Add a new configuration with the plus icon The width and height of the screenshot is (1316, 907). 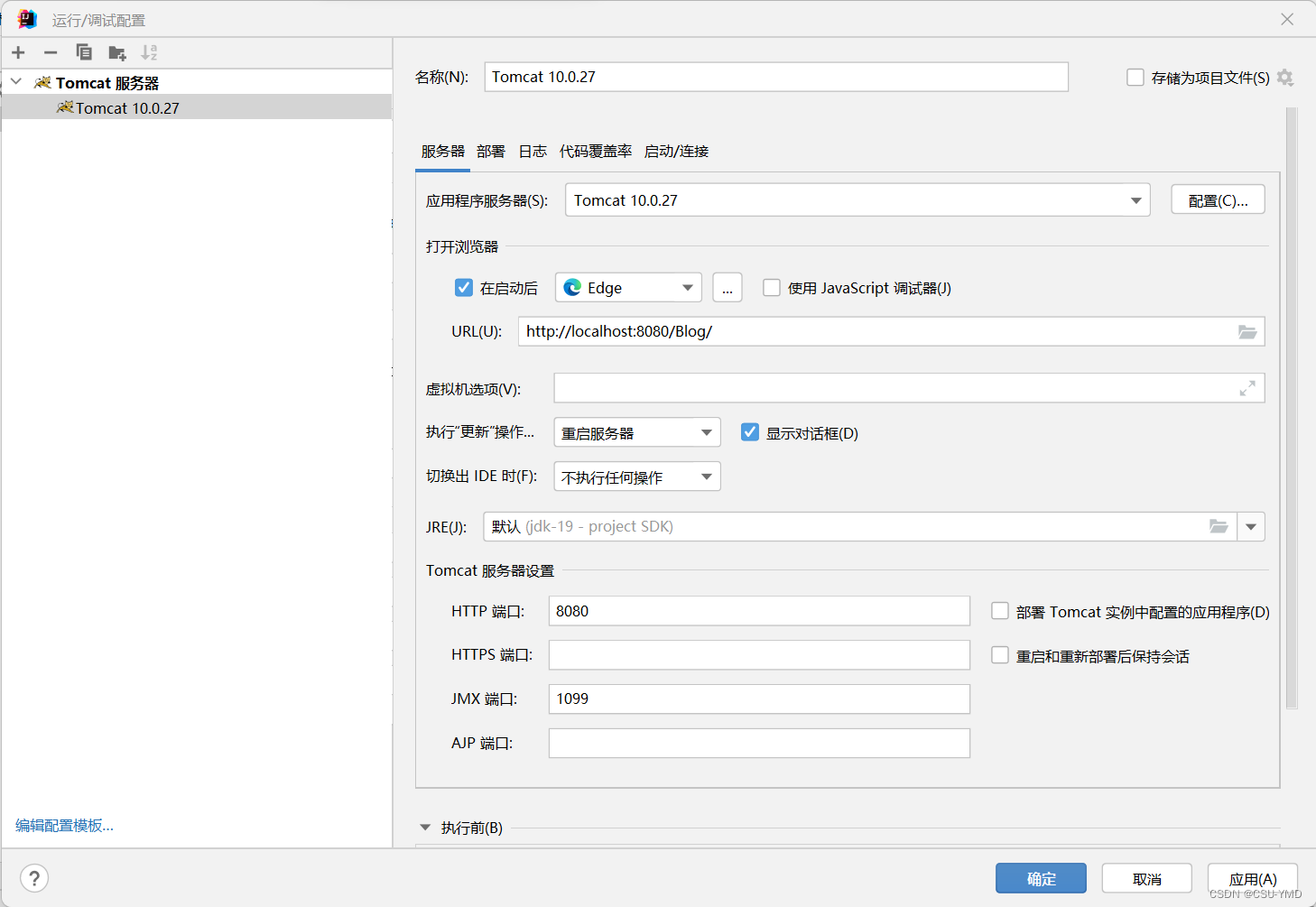pos(18,52)
